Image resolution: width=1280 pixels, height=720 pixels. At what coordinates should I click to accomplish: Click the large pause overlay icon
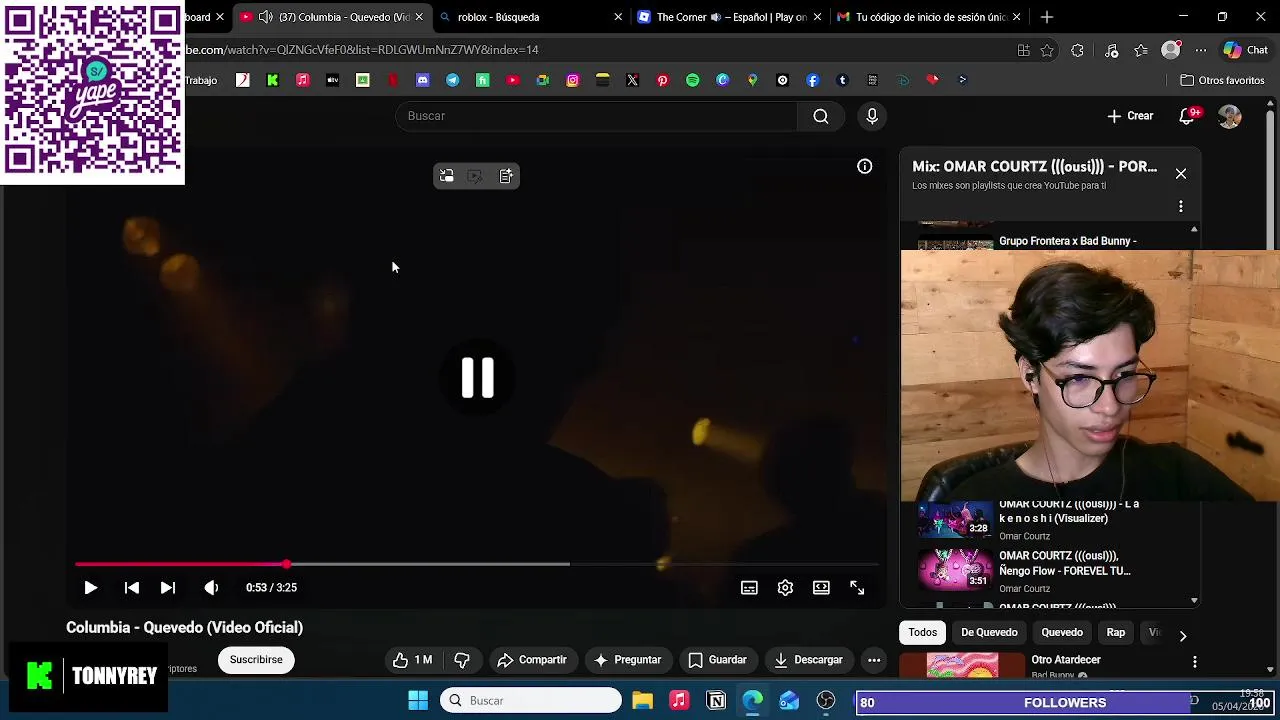point(477,378)
